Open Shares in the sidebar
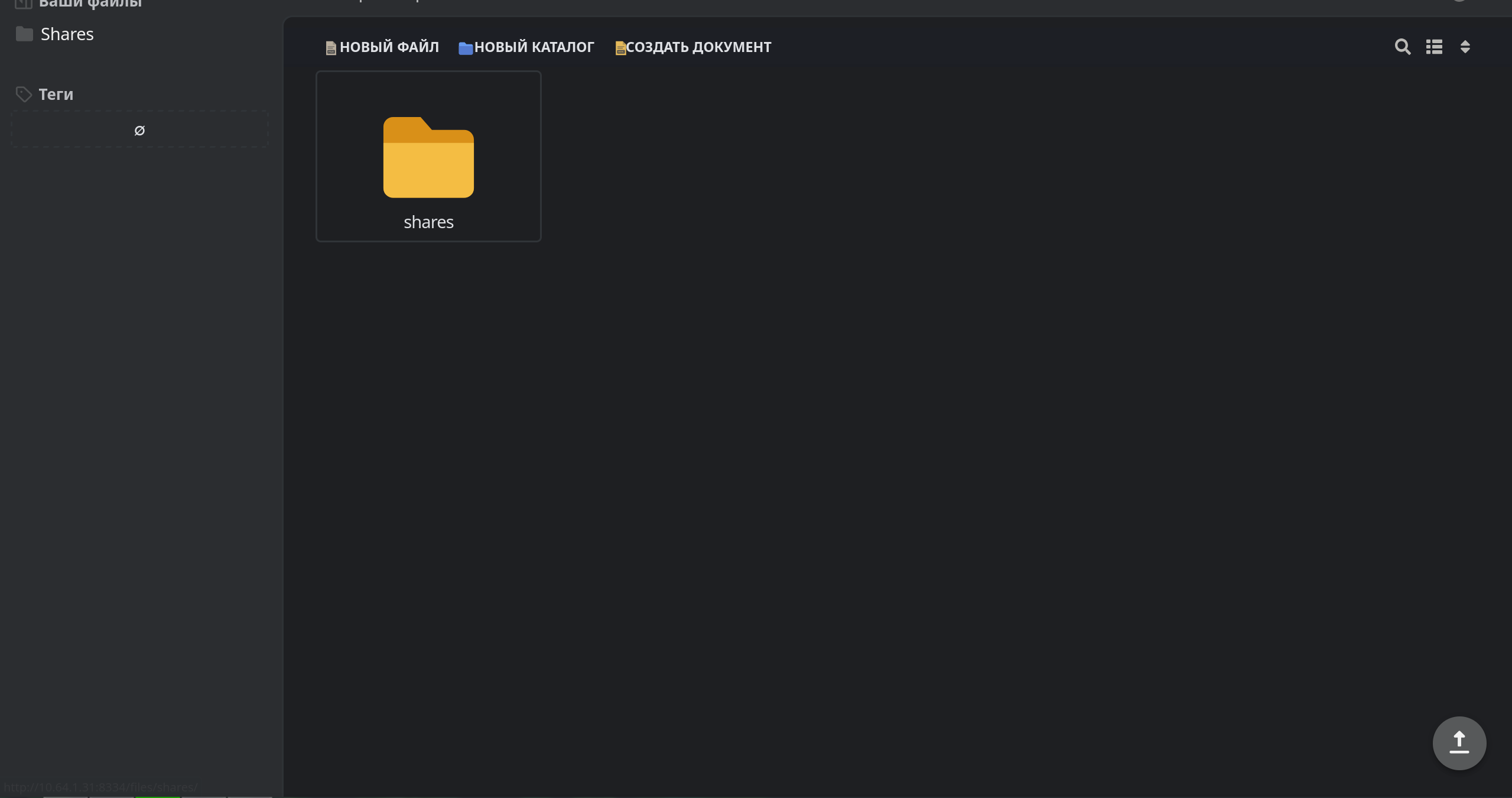This screenshot has width=1512, height=798. (x=55, y=34)
